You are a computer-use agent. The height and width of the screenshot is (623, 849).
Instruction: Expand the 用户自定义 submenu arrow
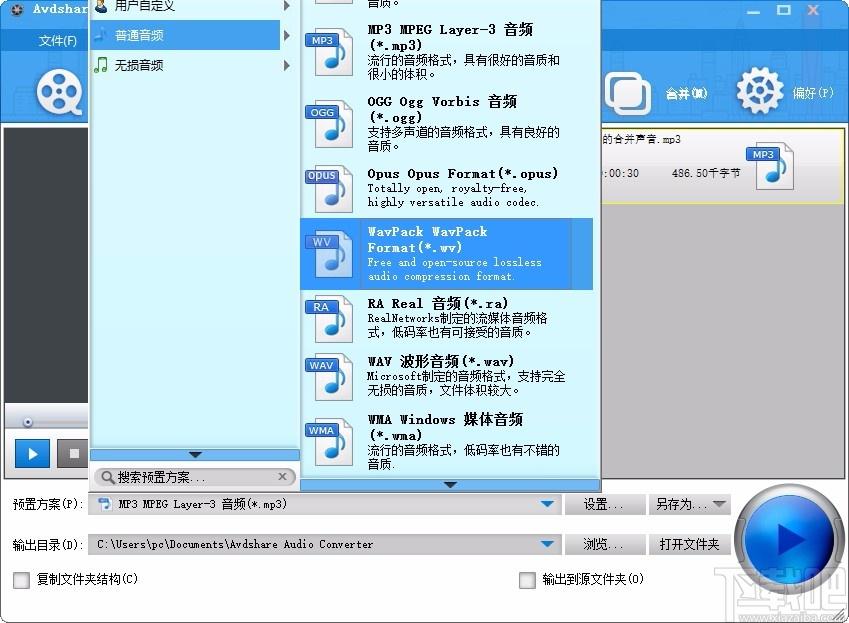tap(287, 6)
